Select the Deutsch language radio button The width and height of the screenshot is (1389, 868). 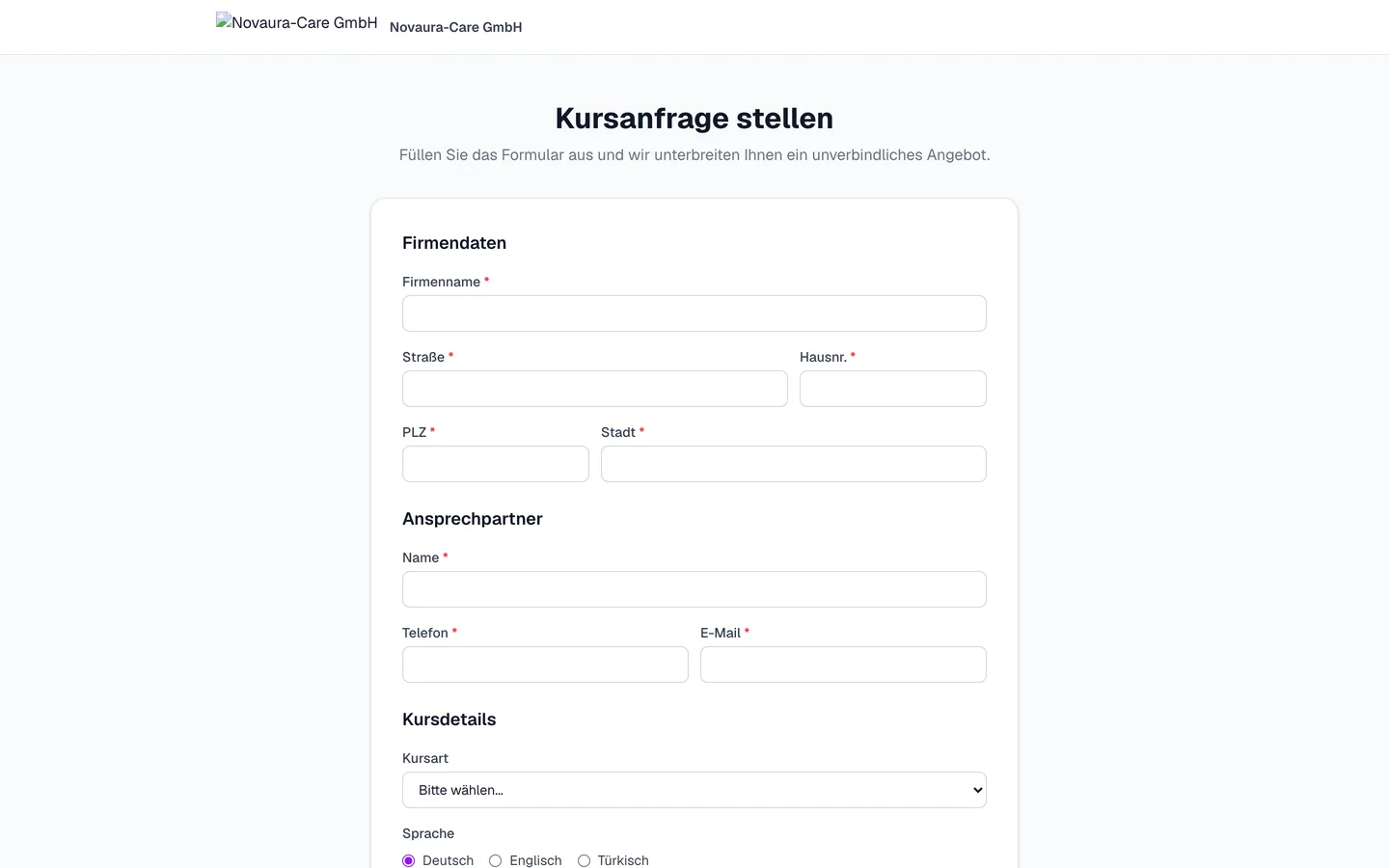409,860
